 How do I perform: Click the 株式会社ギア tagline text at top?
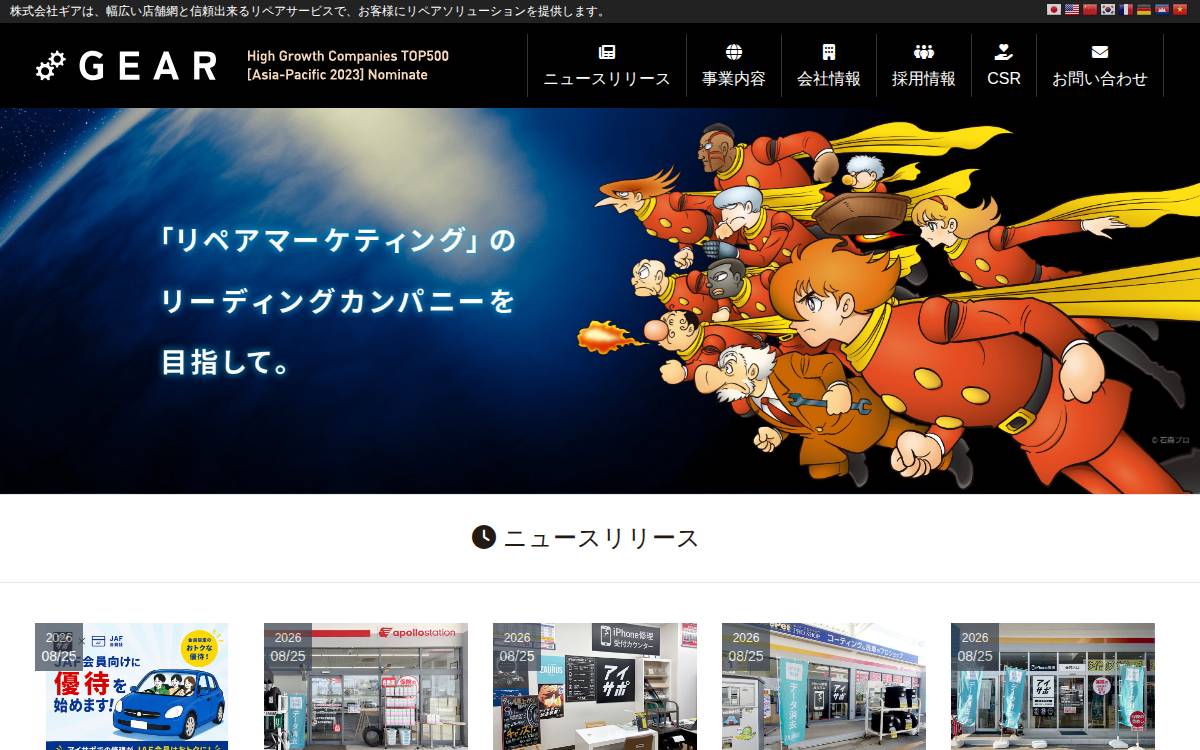308,11
